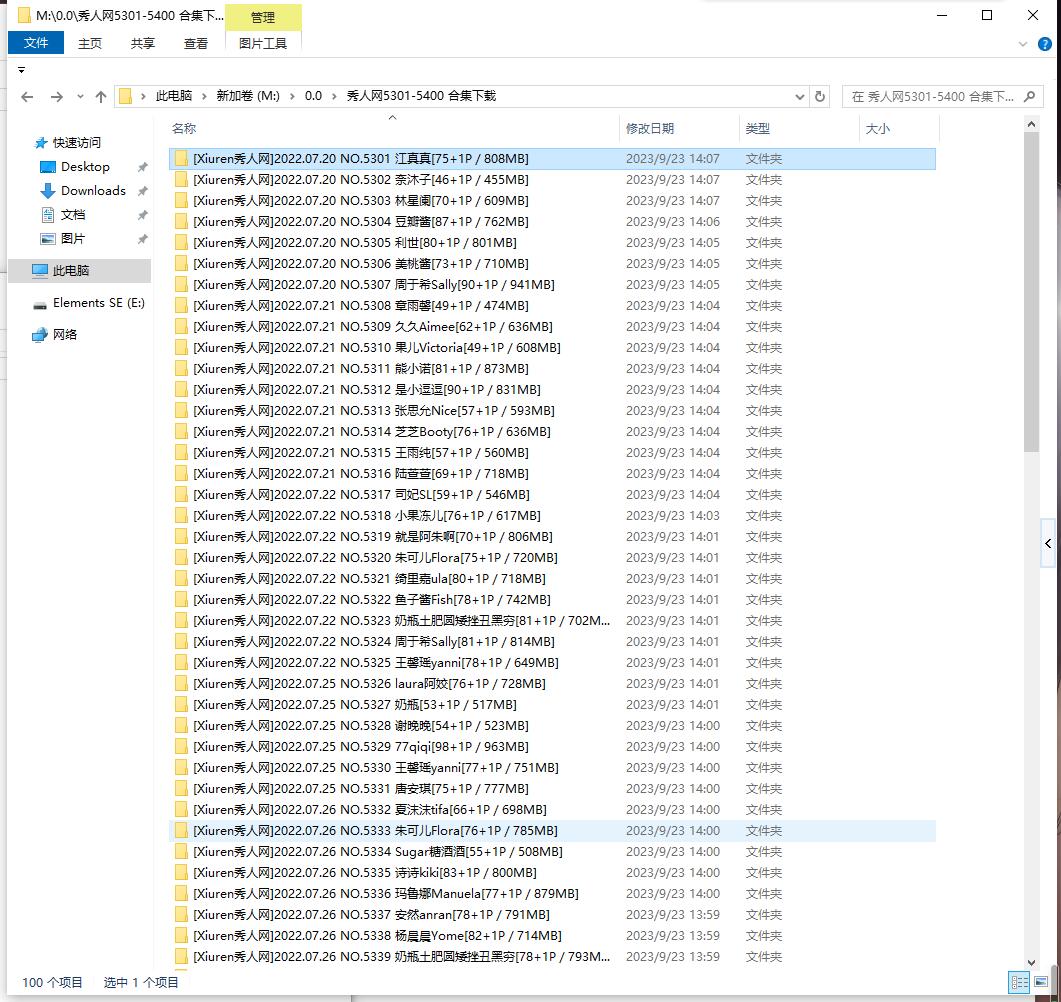Click the pin icon beside 文档
Screen dimensions: 1061x1002
[x=143, y=215]
